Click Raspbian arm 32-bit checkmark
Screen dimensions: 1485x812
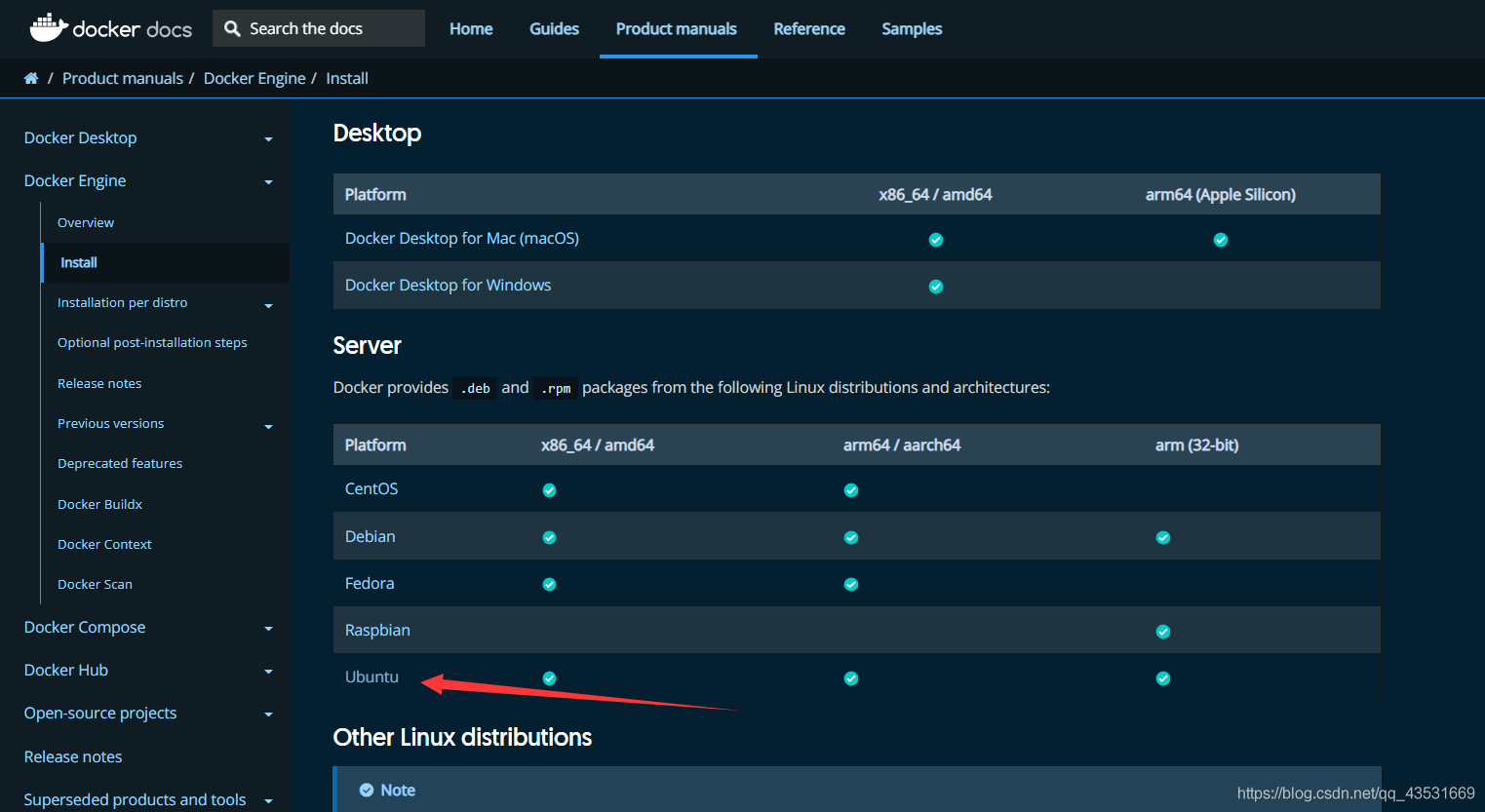pos(1163,632)
